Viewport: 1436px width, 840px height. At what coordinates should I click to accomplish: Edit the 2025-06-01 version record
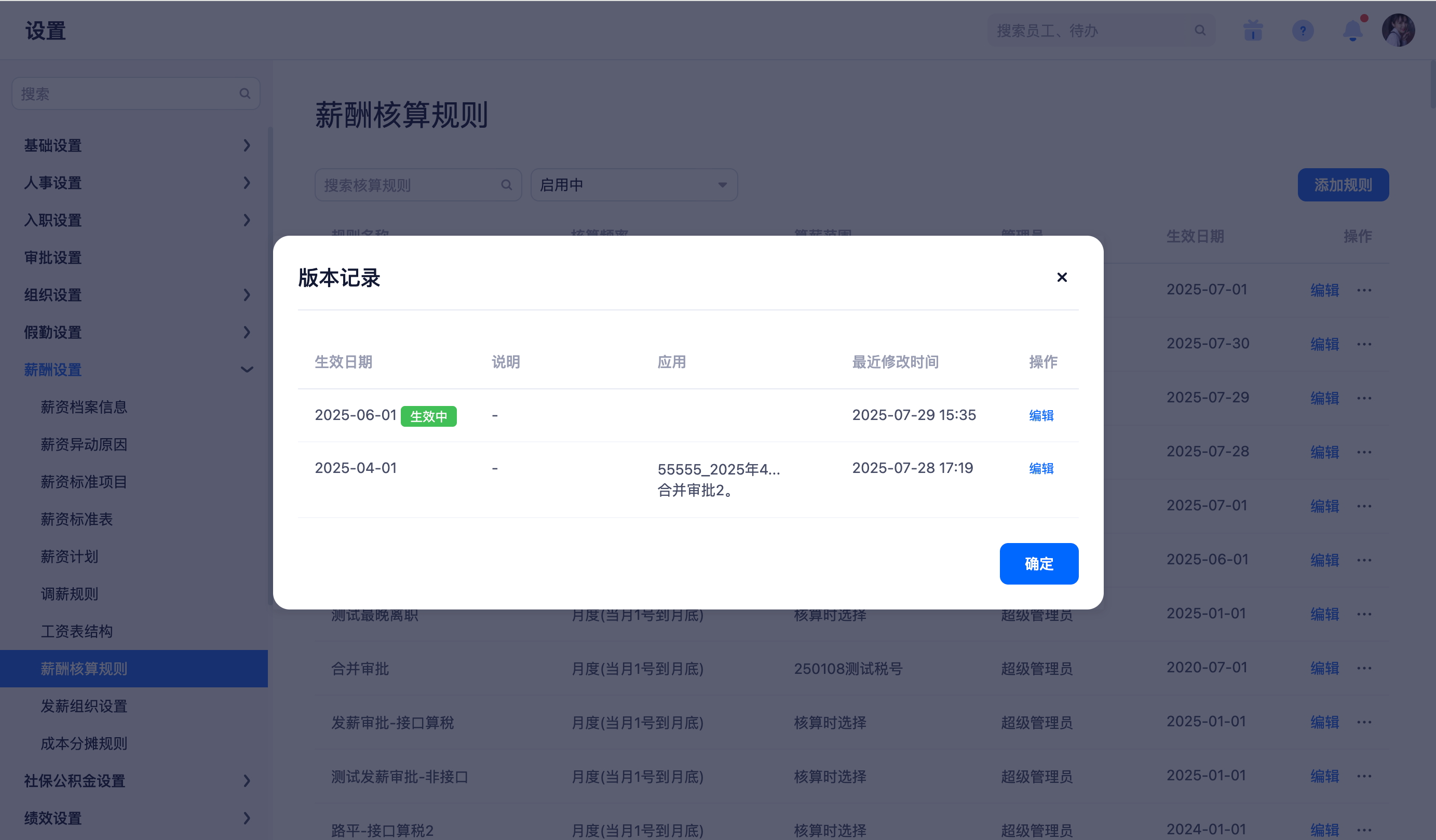pos(1041,415)
